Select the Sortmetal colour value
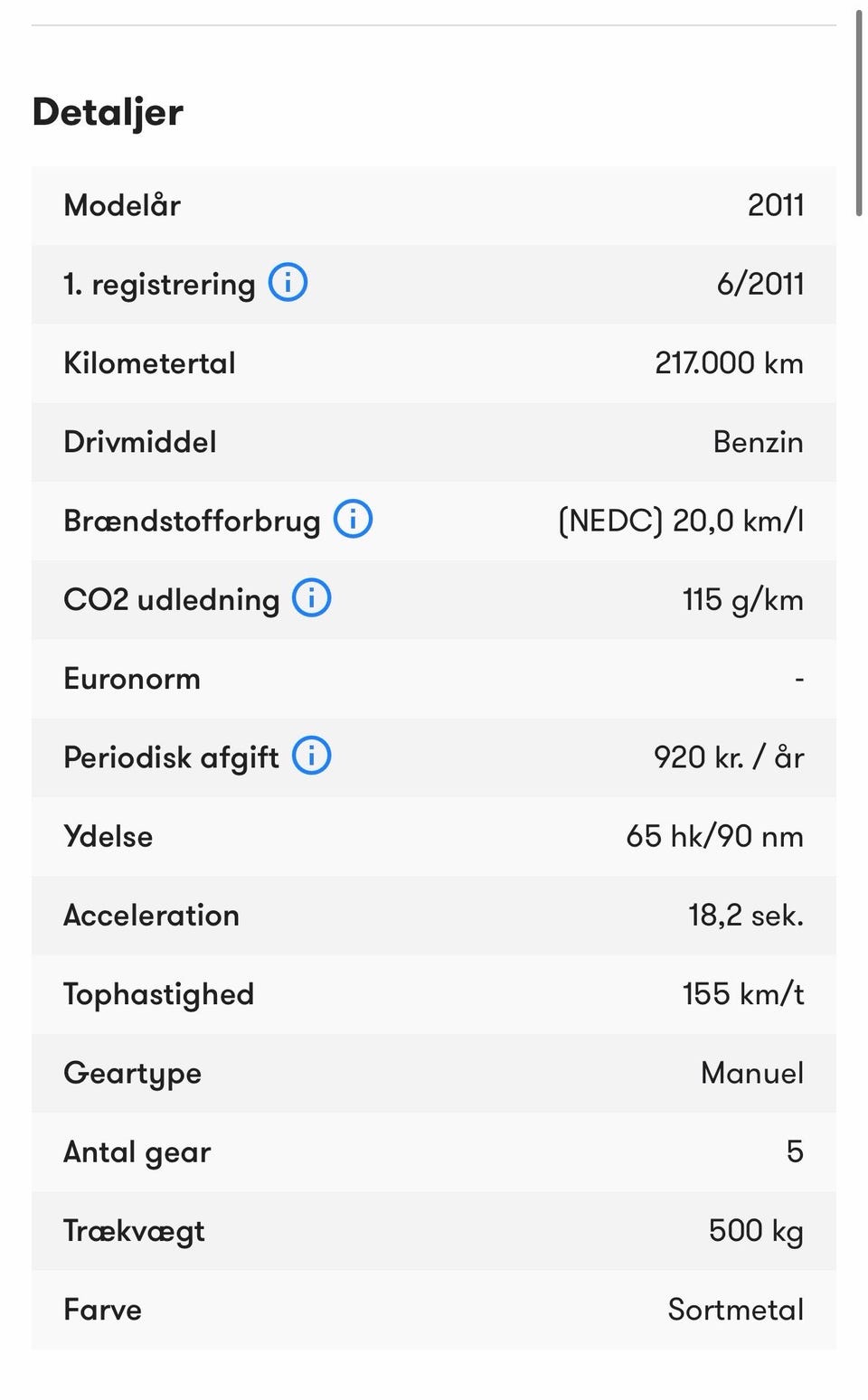Screen dimensions: 868x1400 point(736,1310)
